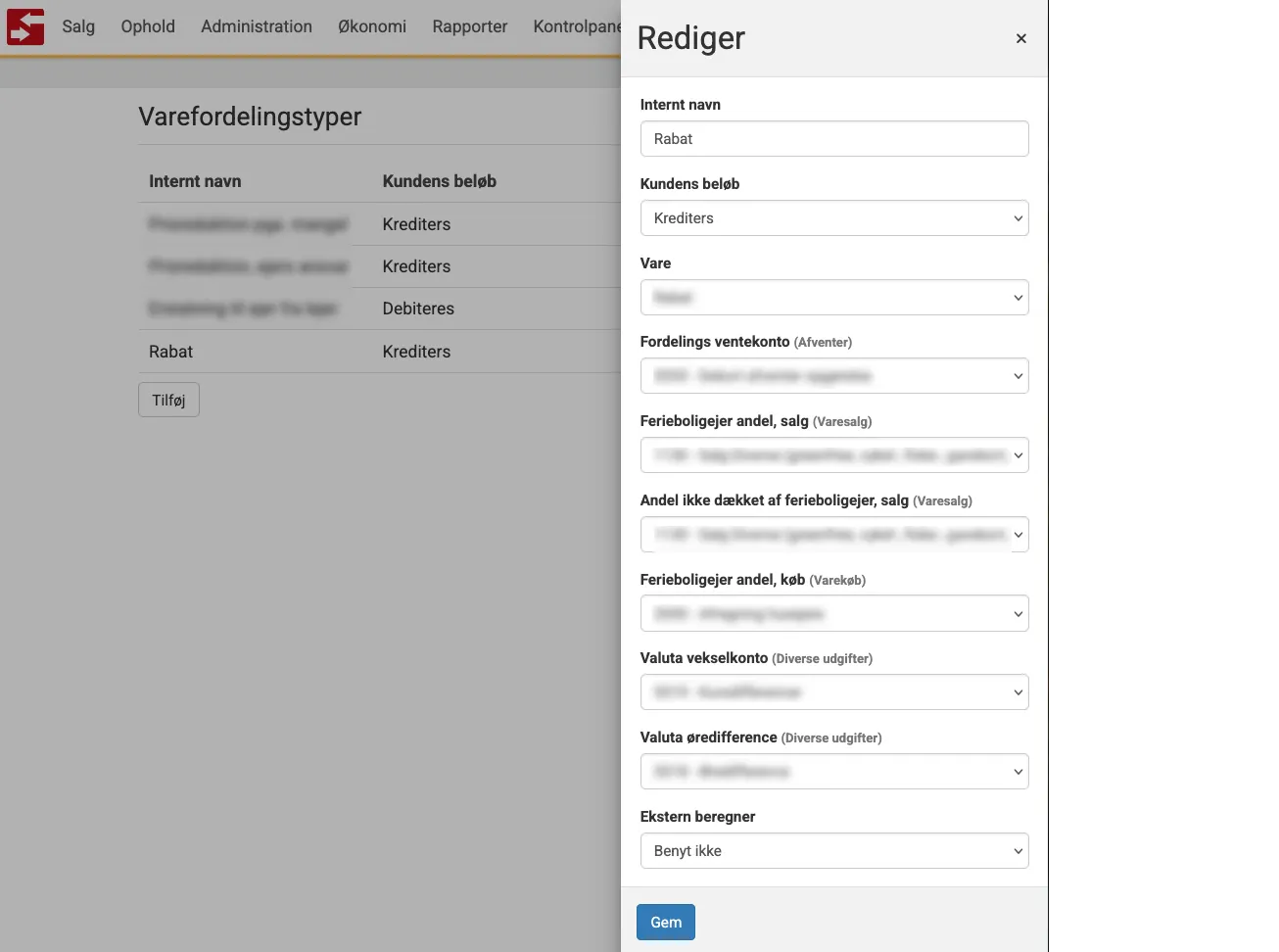The image size is (1279, 952).
Task: Expand the Fordelings ventekonto dropdown
Action: 833,376
